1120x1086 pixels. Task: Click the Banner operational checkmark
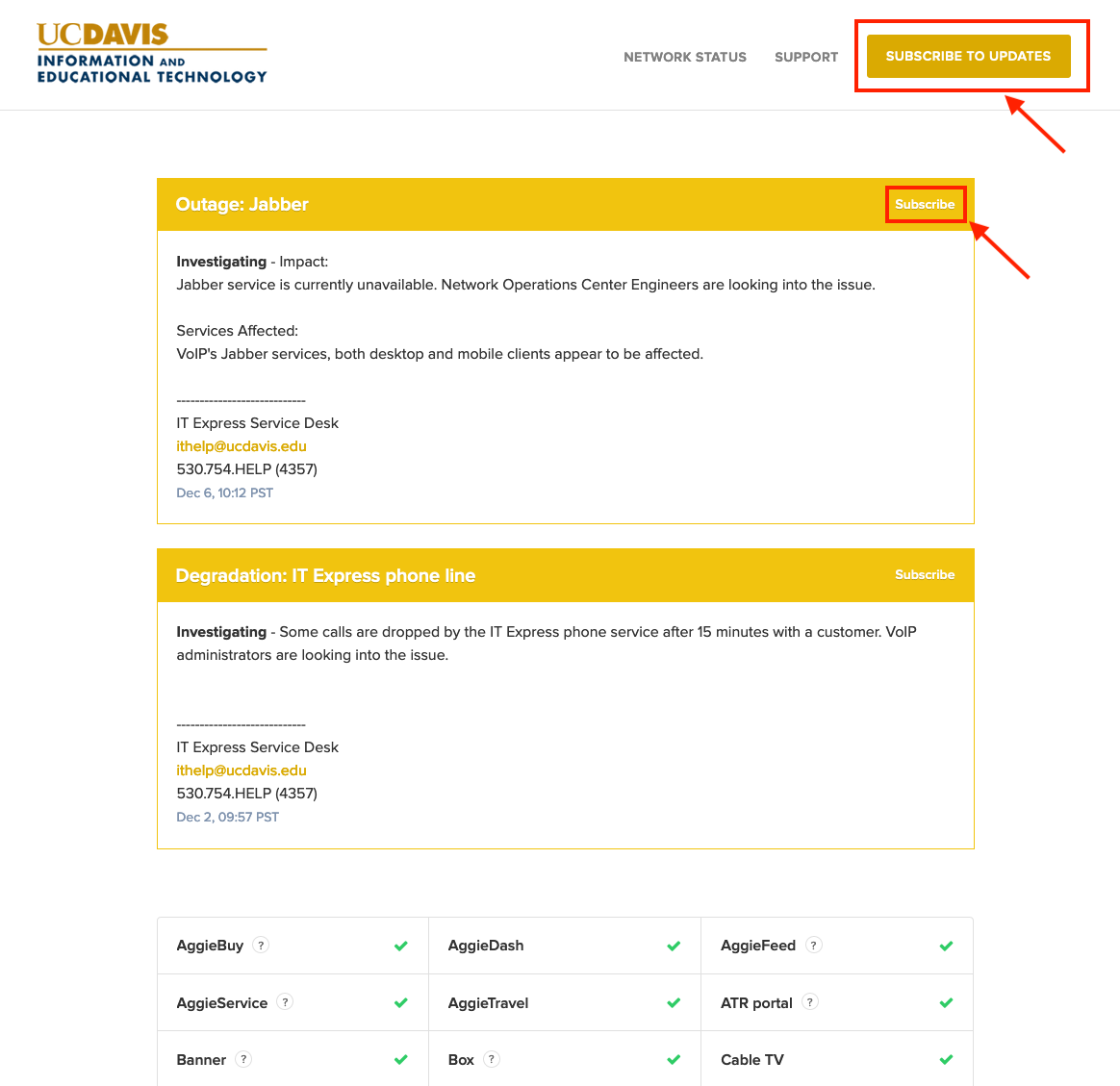click(400, 1060)
